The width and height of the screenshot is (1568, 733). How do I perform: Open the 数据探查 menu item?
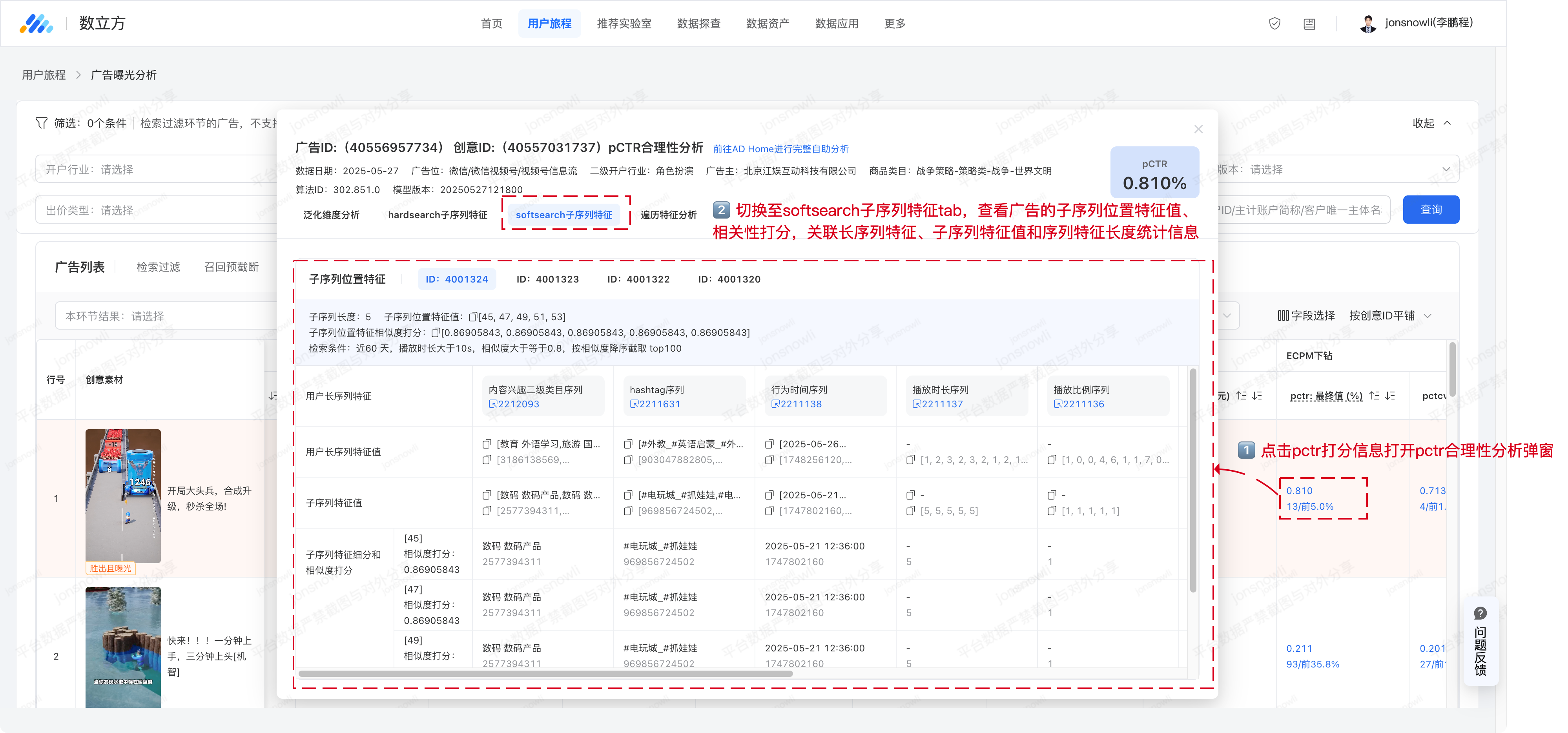pos(698,23)
